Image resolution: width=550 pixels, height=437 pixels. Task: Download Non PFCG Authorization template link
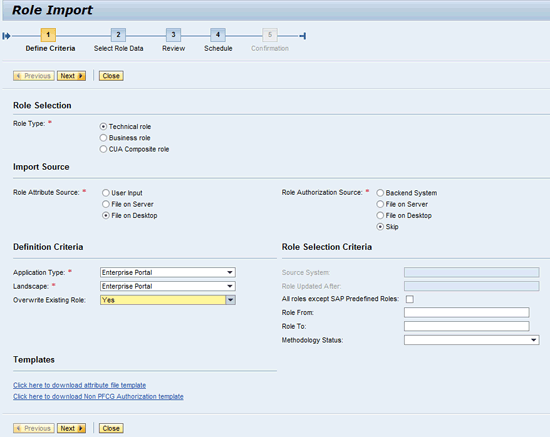click(98, 396)
